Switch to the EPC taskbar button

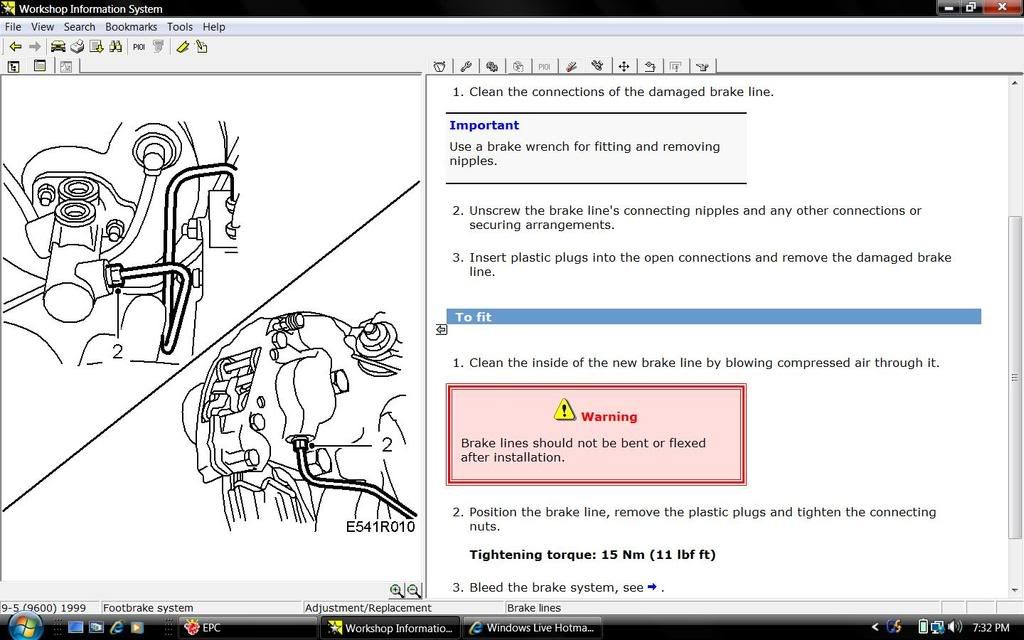pos(246,628)
